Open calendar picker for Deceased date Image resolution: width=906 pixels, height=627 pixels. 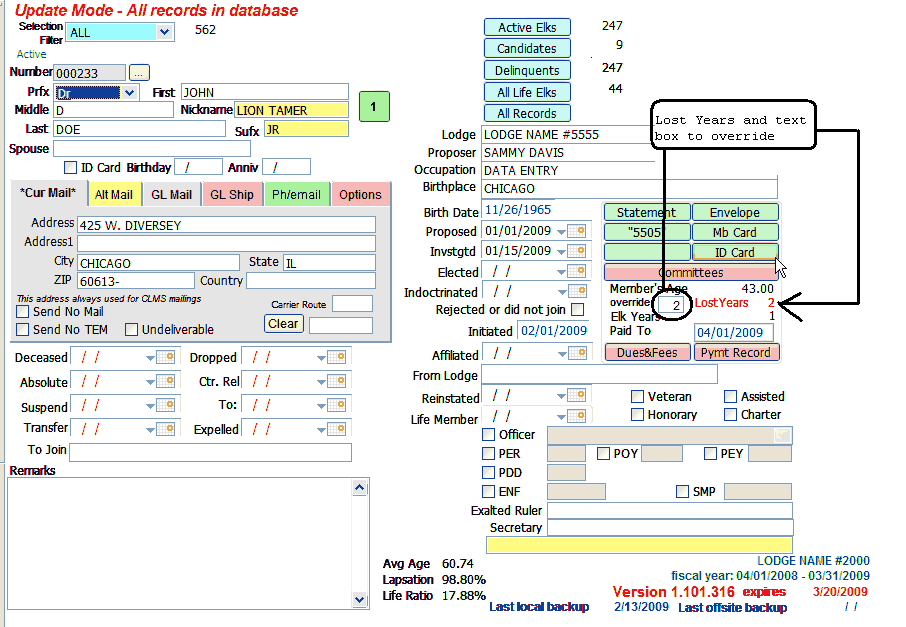(166, 358)
